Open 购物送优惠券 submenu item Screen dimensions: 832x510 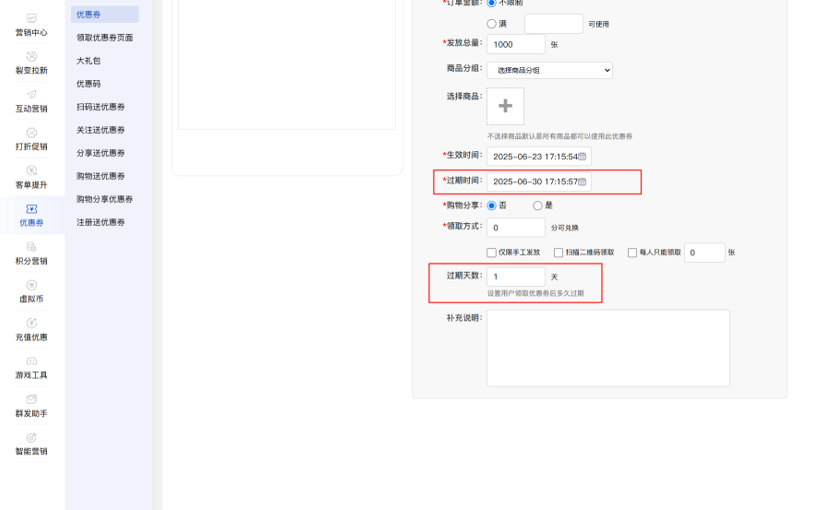pos(101,176)
